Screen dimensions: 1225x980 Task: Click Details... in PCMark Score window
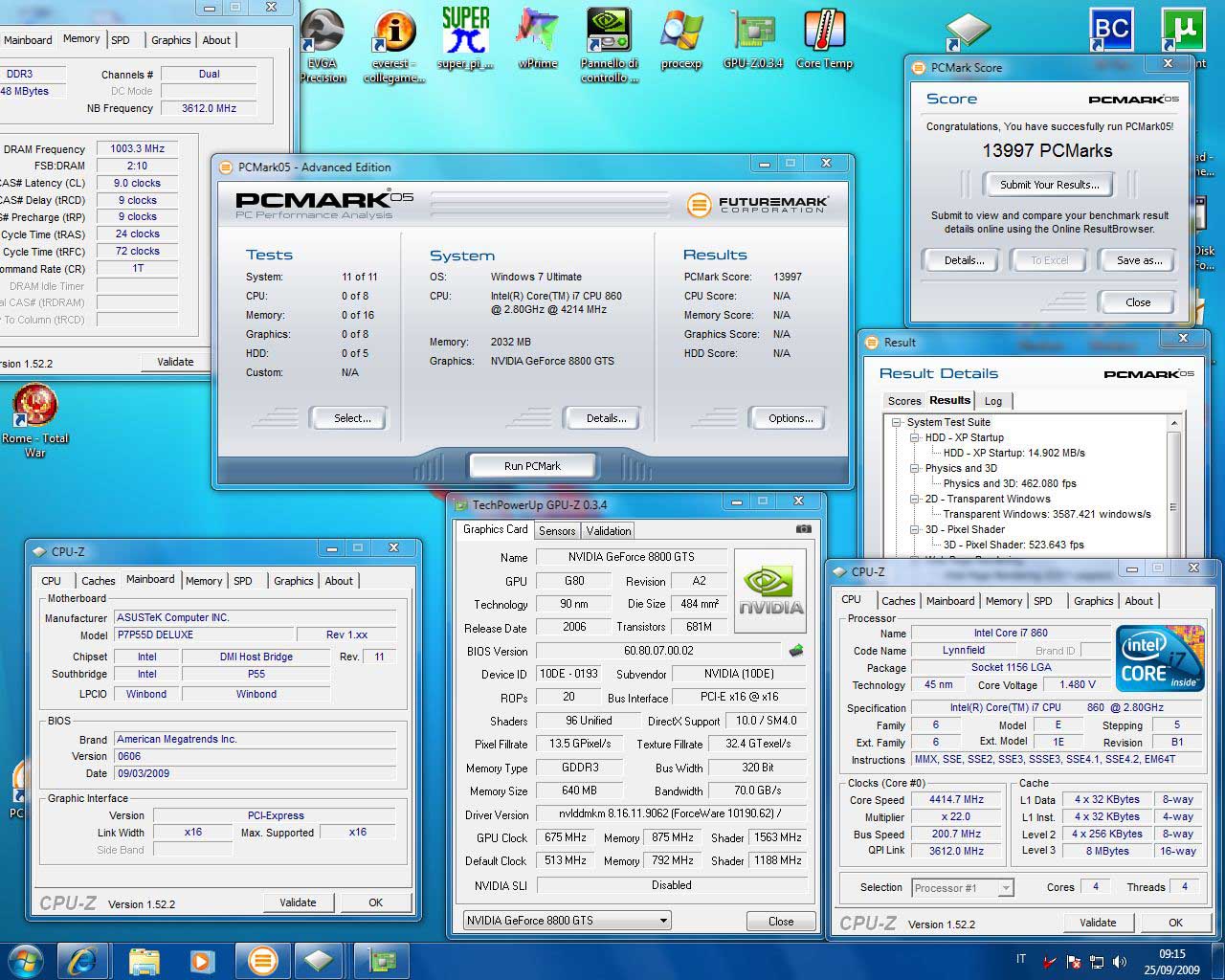click(x=964, y=260)
